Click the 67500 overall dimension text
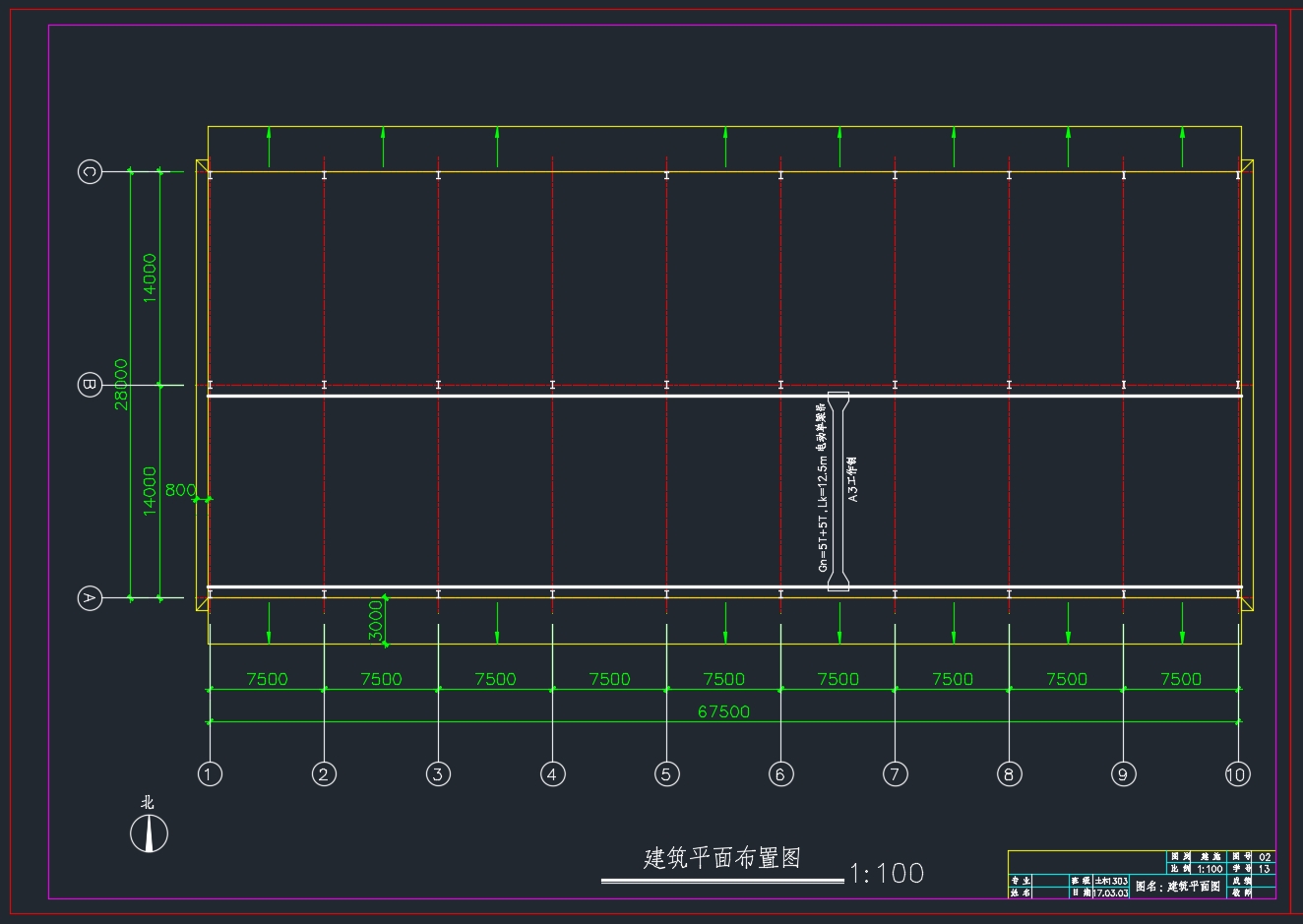Image resolution: width=1303 pixels, height=924 pixels. pos(723,711)
